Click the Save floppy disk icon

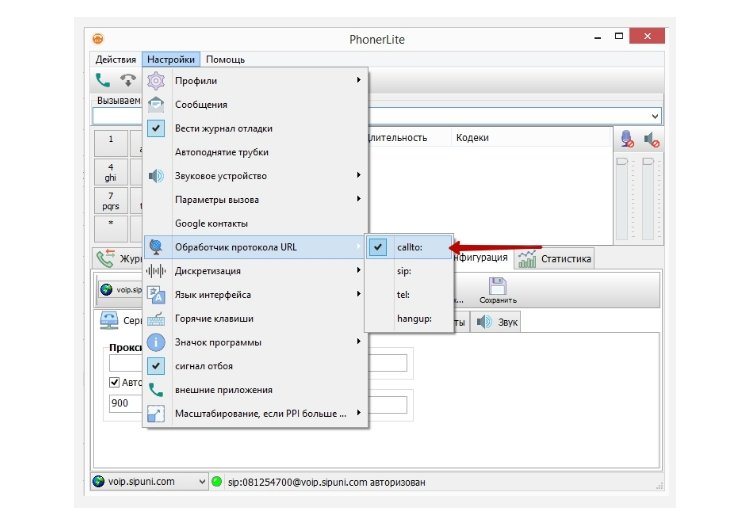point(497,289)
